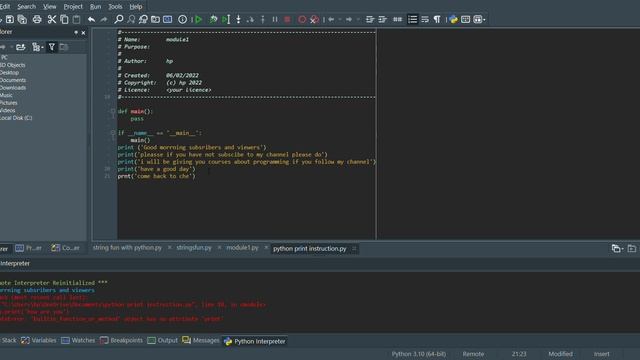Open the Project menu
The height and width of the screenshot is (360, 640).
click(73, 7)
